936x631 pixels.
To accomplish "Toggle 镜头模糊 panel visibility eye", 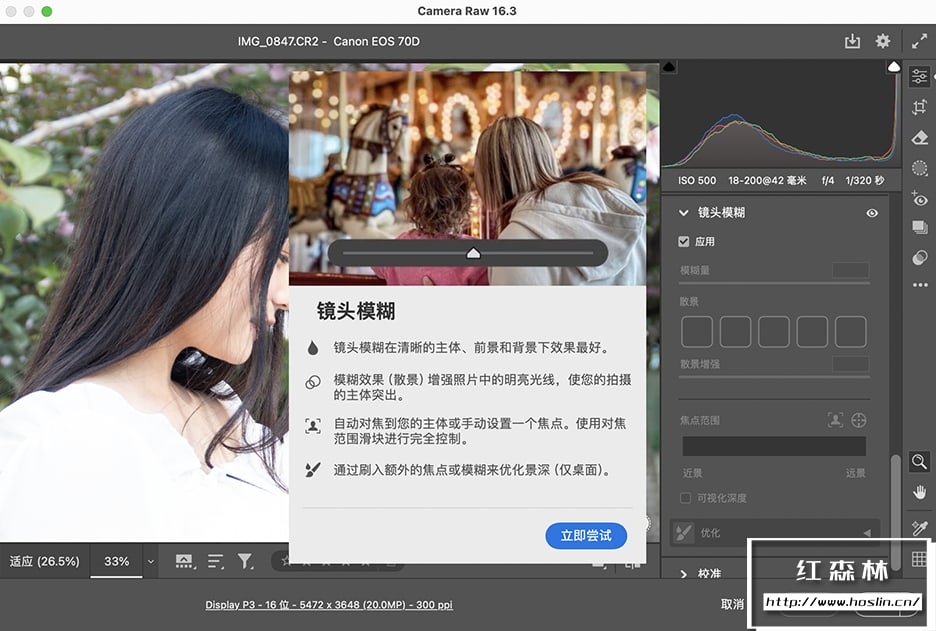I will coord(872,213).
